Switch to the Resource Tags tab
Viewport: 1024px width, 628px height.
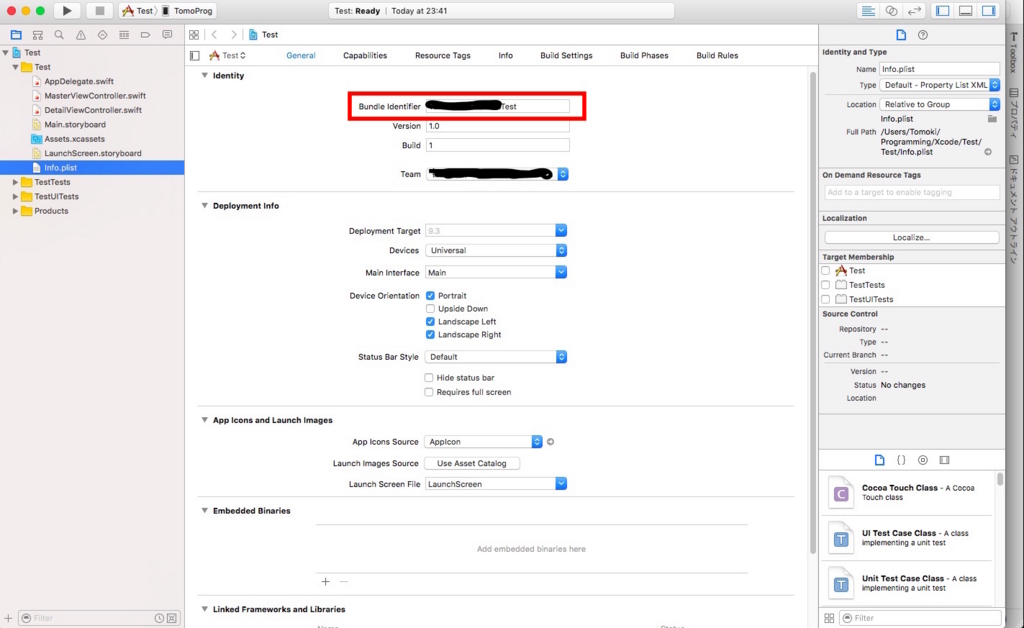(x=443, y=55)
